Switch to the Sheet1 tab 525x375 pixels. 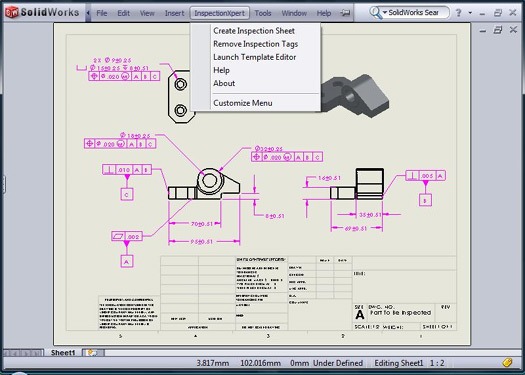click(x=63, y=353)
